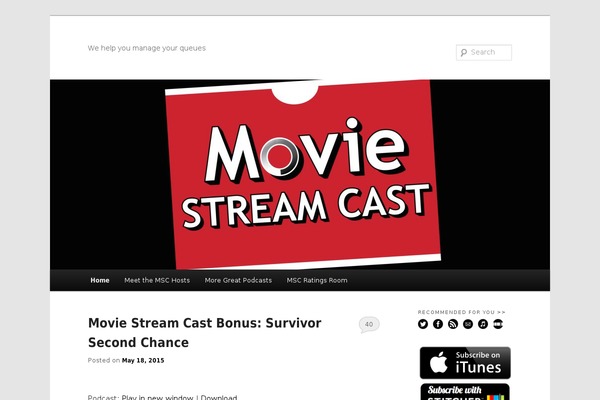Click the podcast Download link

[x=219, y=397]
